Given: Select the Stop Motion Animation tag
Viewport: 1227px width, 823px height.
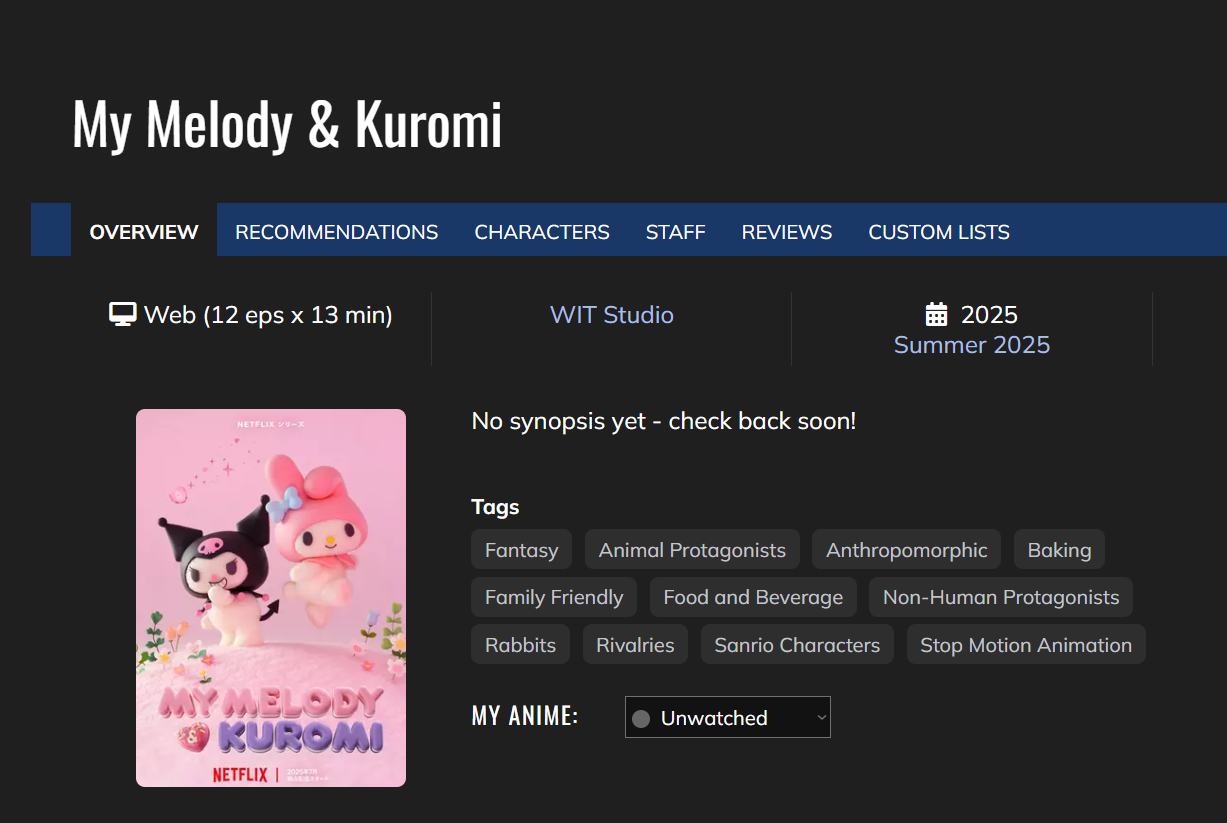Looking at the screenshot, I should tap(1026, 645).
